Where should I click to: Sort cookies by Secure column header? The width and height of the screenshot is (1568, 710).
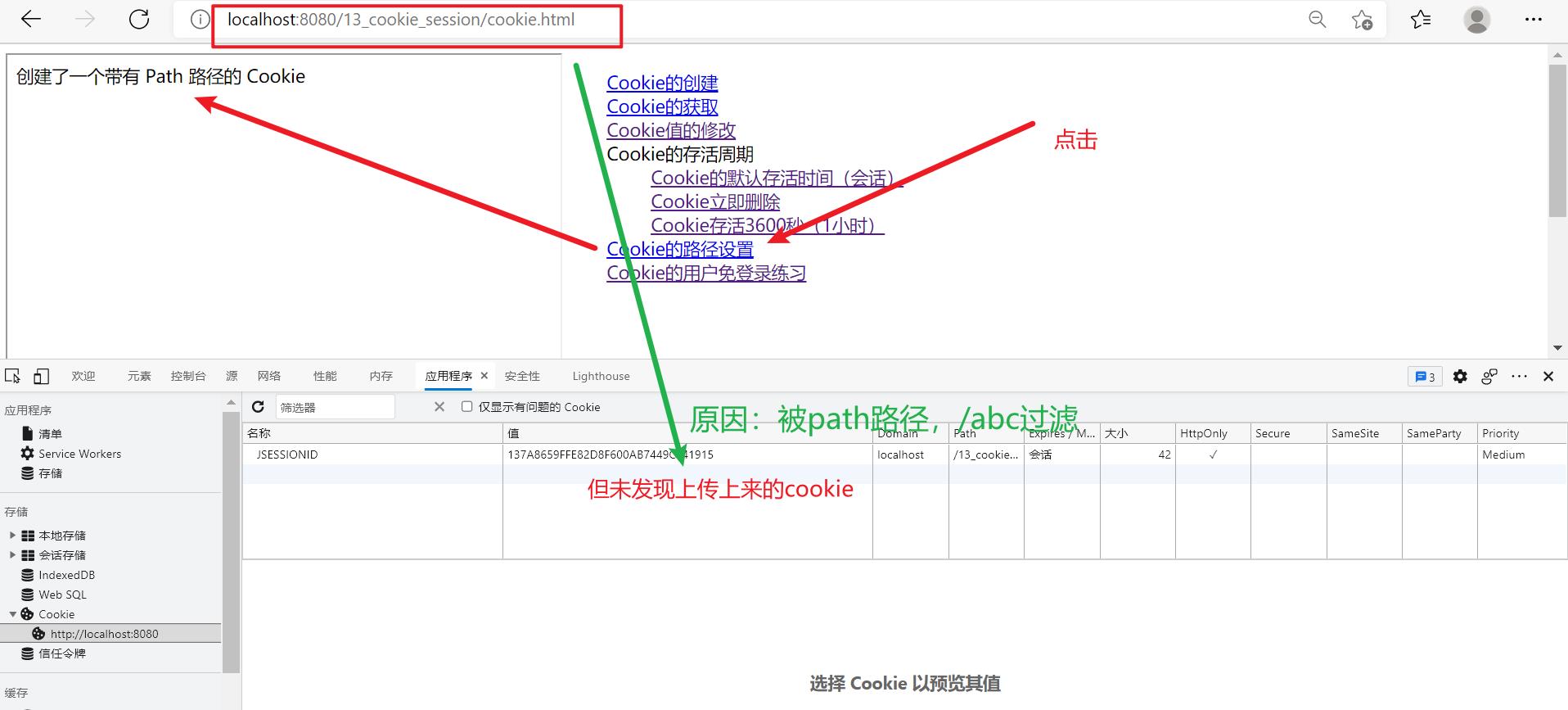pos(1288,433)
